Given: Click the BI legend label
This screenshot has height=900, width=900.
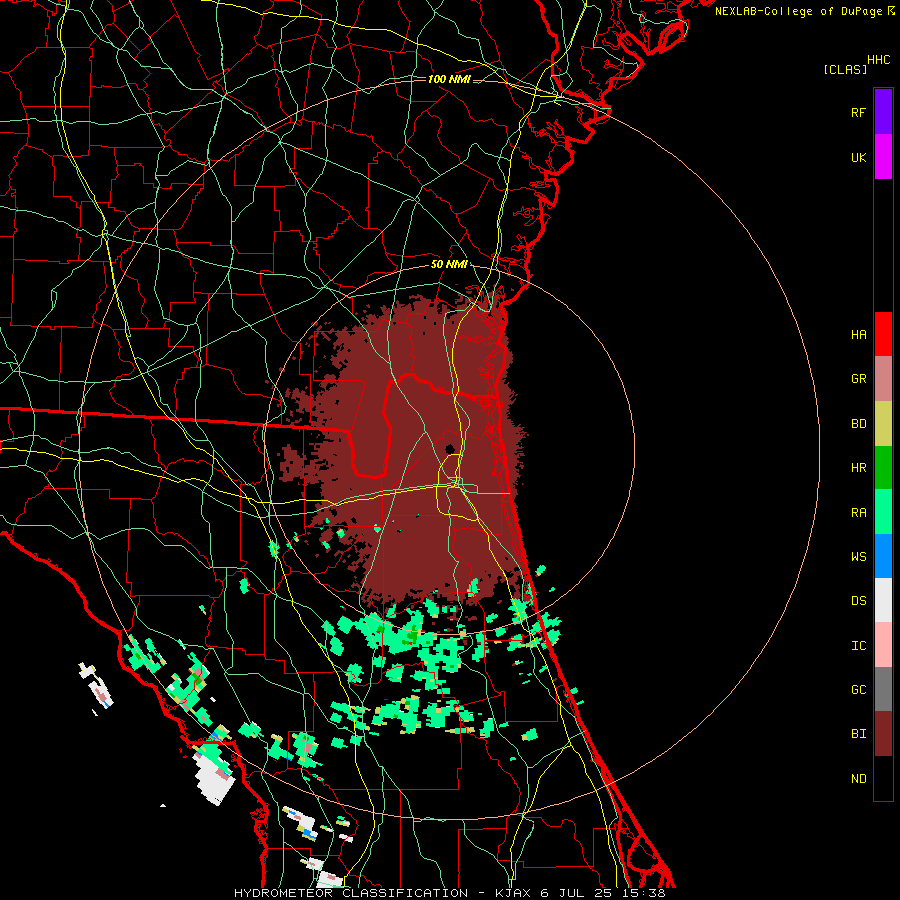Looking at the screenshot, I should (858, 734).
